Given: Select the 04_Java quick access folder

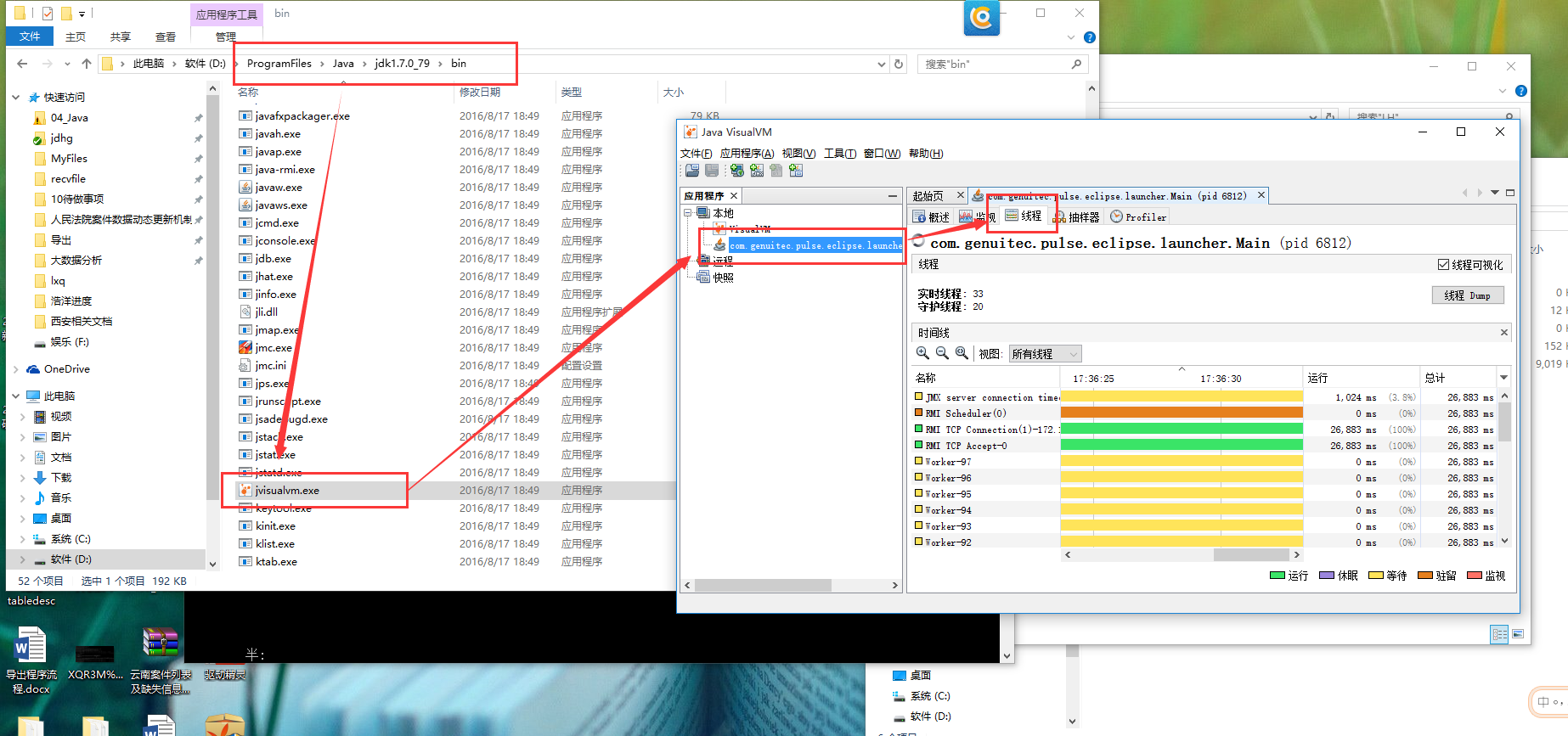Looking at the screenshot, I should coord(70,118).
